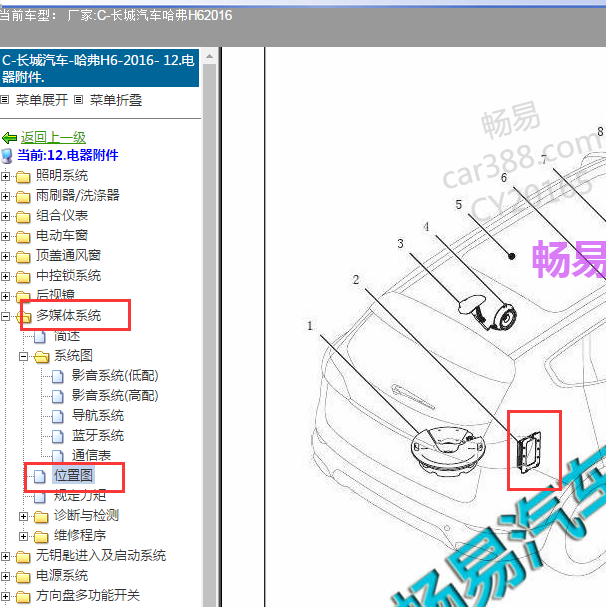Open the 规定力矩 page
Viewport: 606px width, 607px height.
(80, 496)
